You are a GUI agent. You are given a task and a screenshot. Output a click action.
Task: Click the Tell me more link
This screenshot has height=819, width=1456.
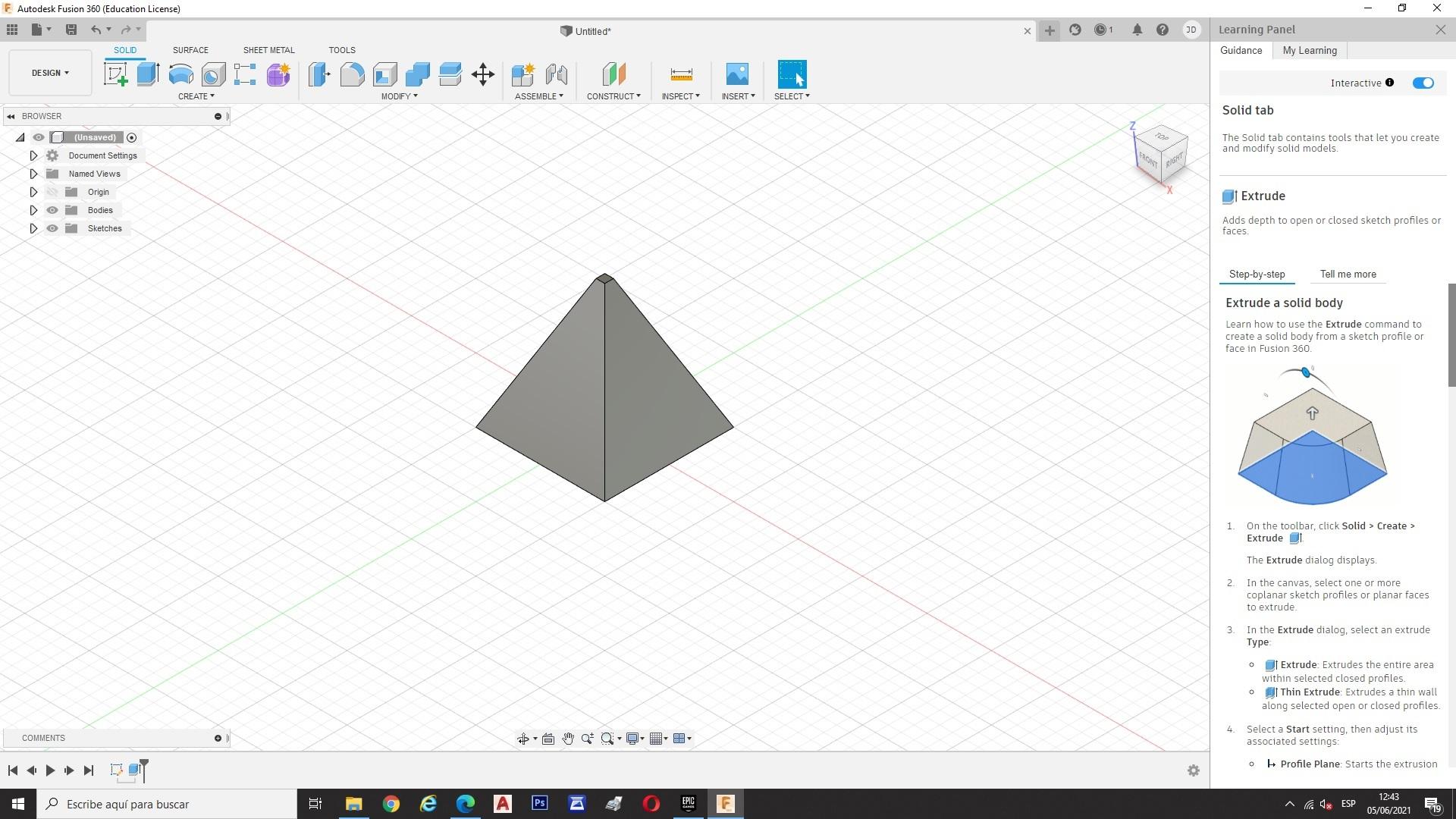pos(1348,275)
